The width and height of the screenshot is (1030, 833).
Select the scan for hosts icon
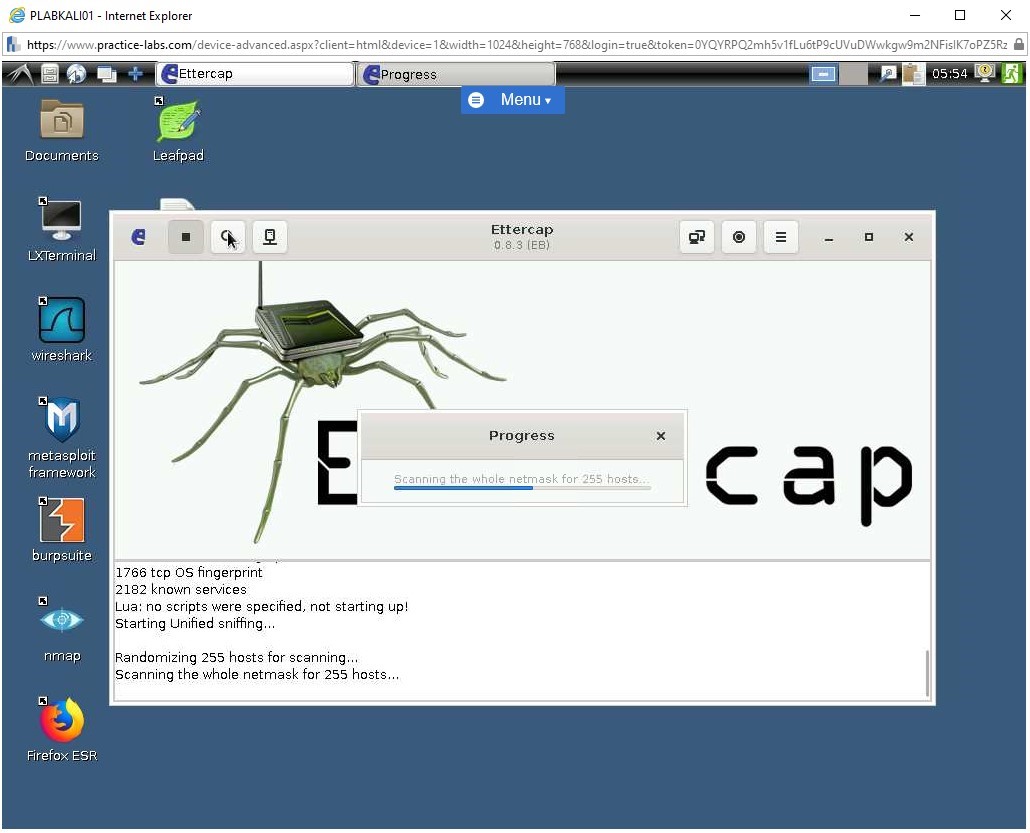coord(227,237)
